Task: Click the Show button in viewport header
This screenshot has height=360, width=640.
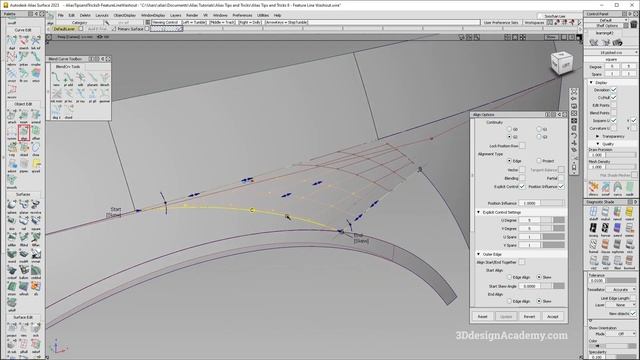Action: (551, 37)
